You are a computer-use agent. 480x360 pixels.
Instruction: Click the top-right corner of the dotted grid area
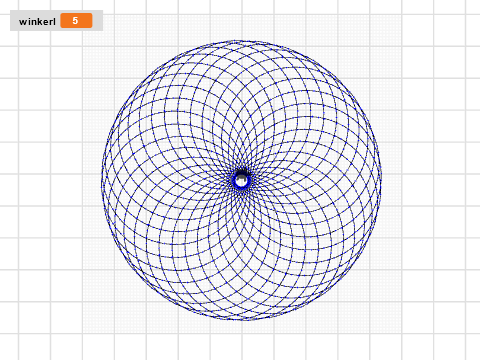click(x=401, y=15)
